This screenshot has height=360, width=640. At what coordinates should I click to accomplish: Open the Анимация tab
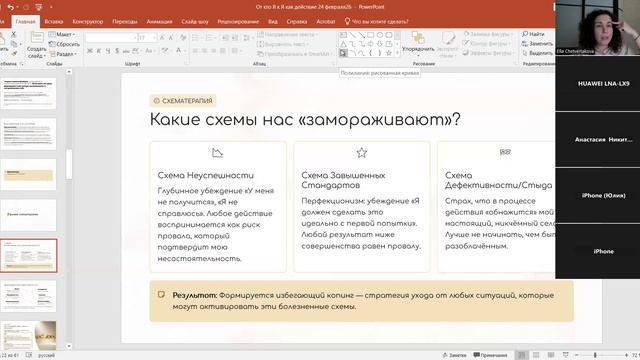[x=159, y=22]
